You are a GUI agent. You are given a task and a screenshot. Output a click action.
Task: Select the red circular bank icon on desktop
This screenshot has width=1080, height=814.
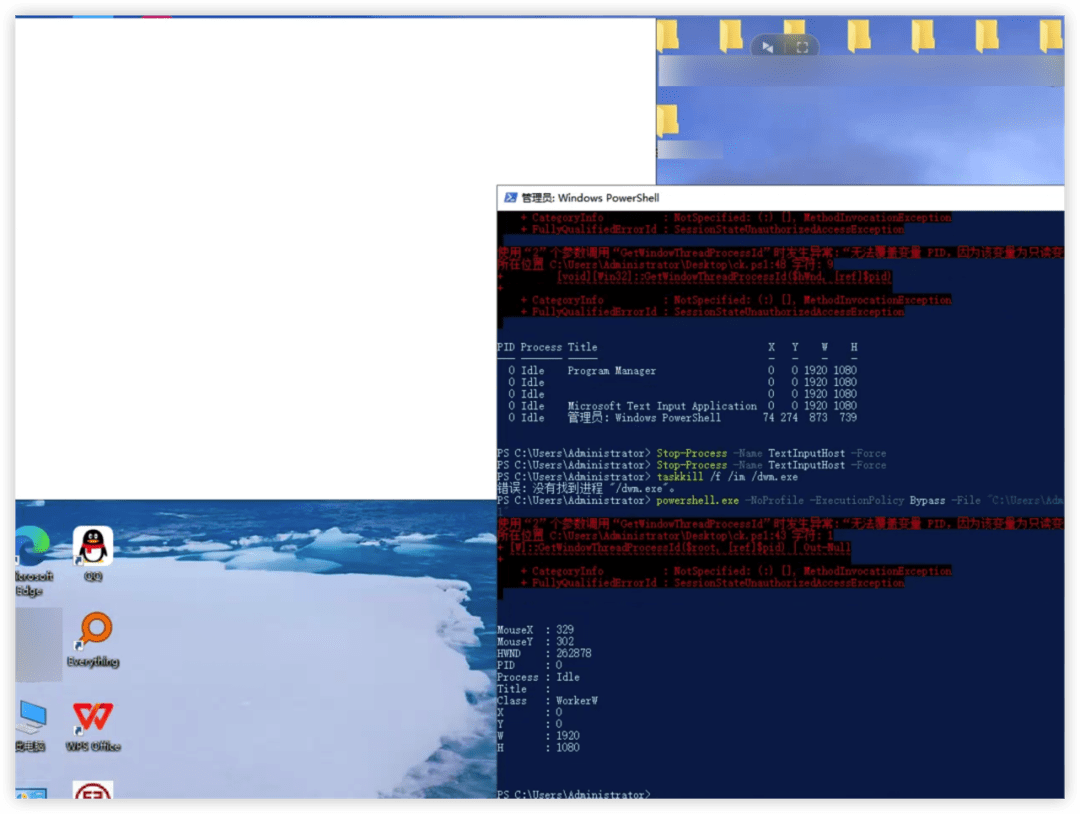93,791
